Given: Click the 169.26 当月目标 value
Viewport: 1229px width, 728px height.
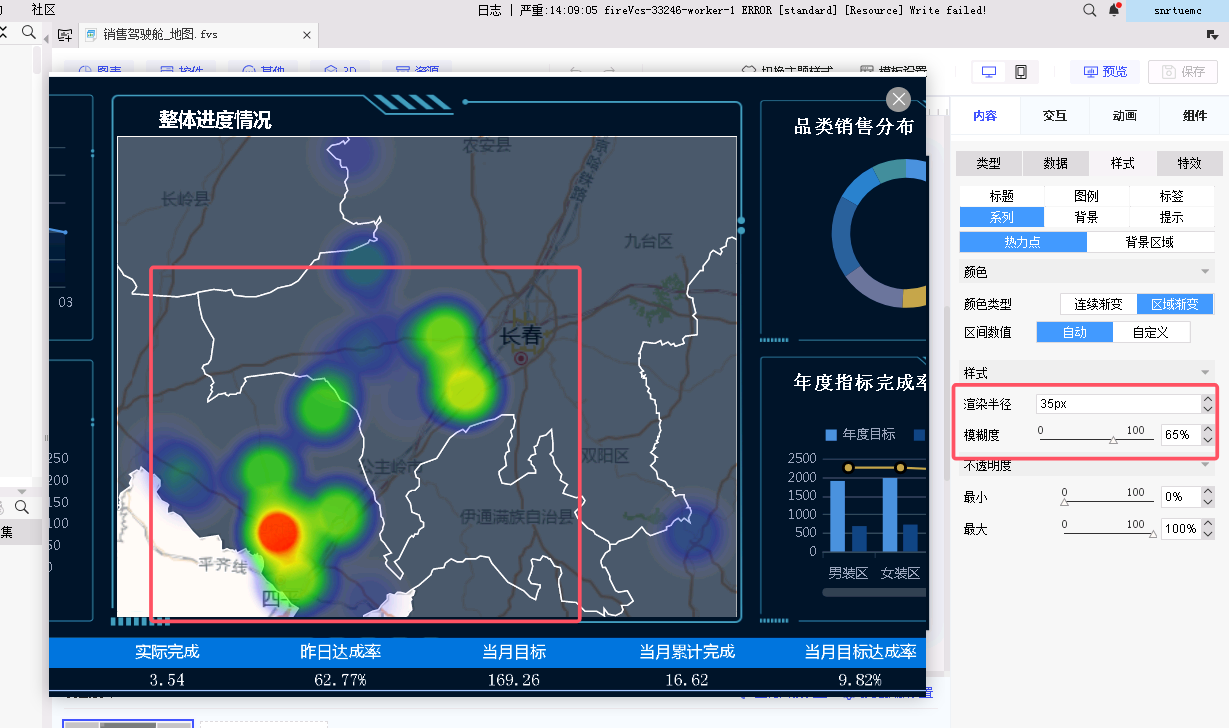Looking at the screenshot, I should [514, 680].
